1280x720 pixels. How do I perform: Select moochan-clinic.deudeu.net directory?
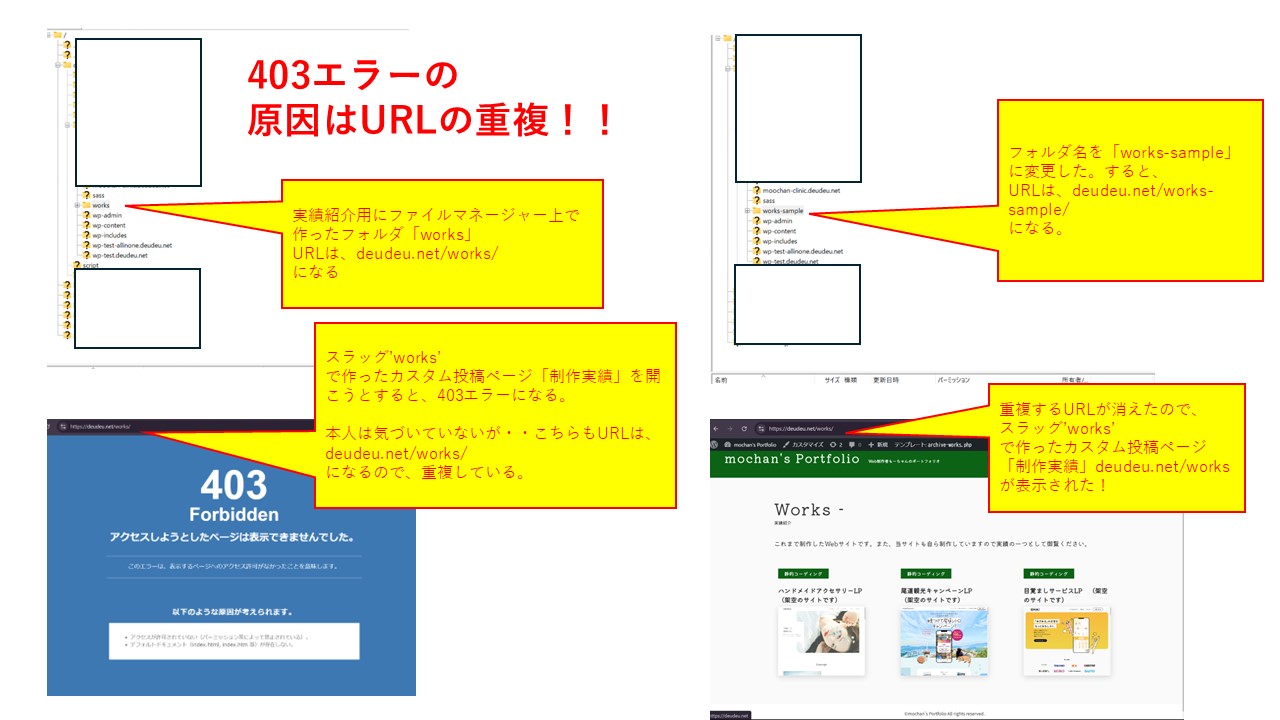tap(800, 190)
